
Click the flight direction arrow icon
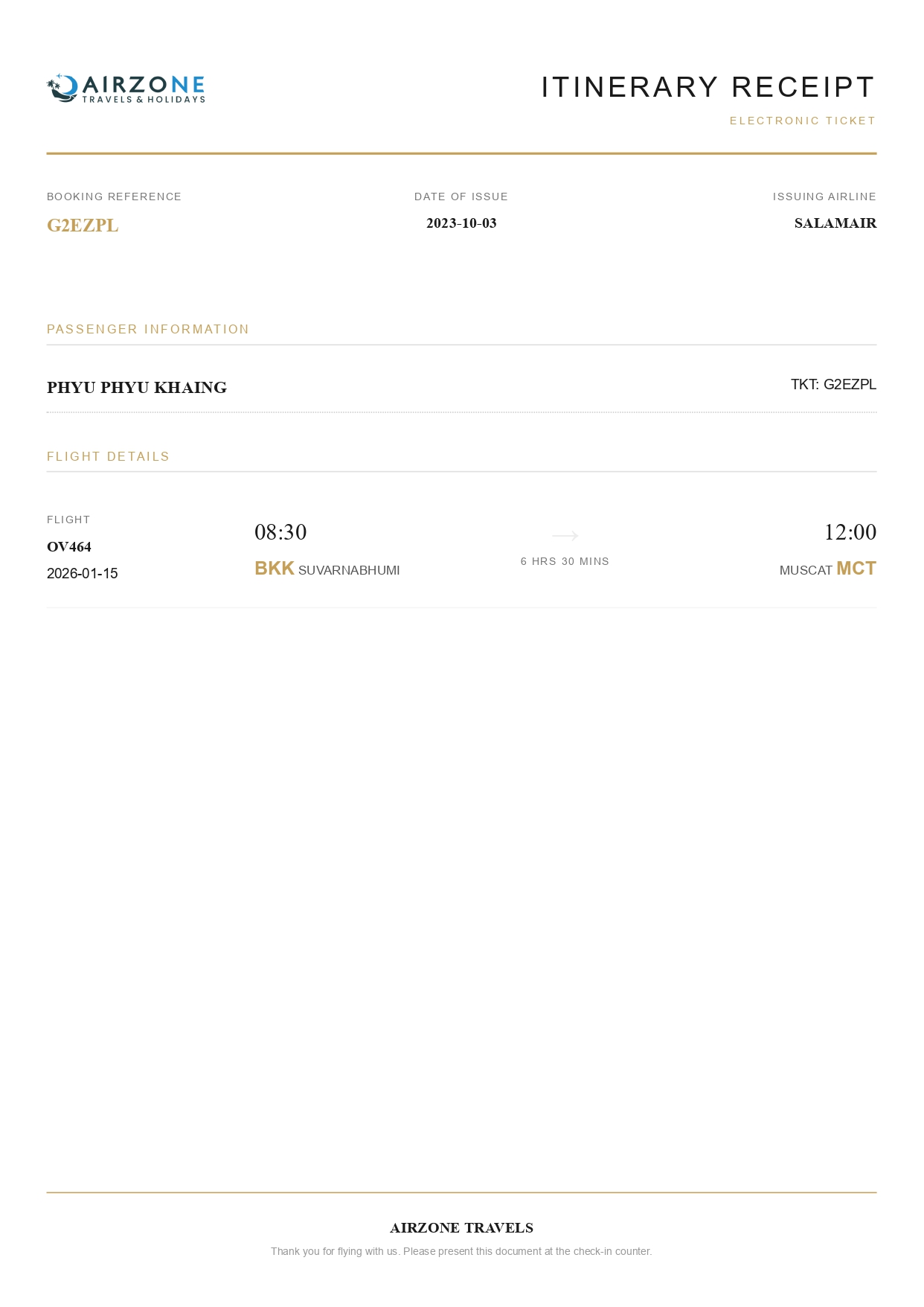(565, 535)
